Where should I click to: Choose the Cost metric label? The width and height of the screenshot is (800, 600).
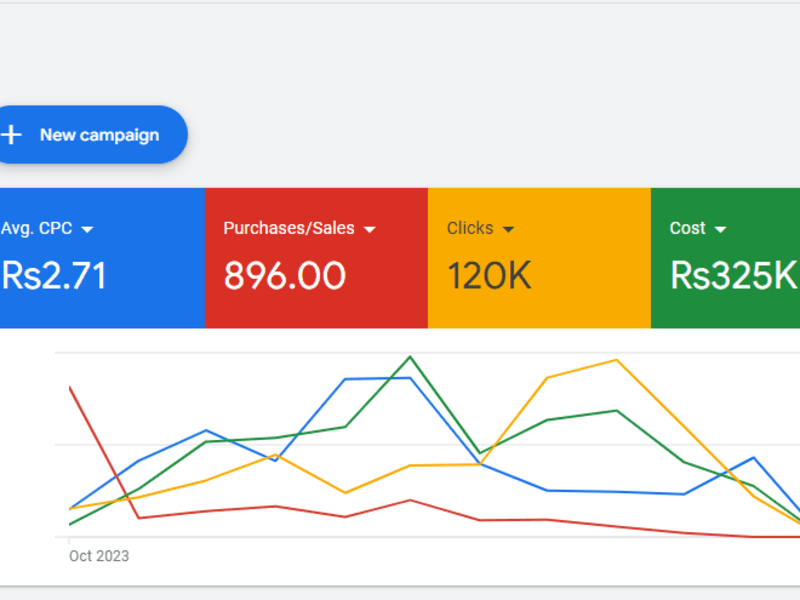[x=687, y=228]
